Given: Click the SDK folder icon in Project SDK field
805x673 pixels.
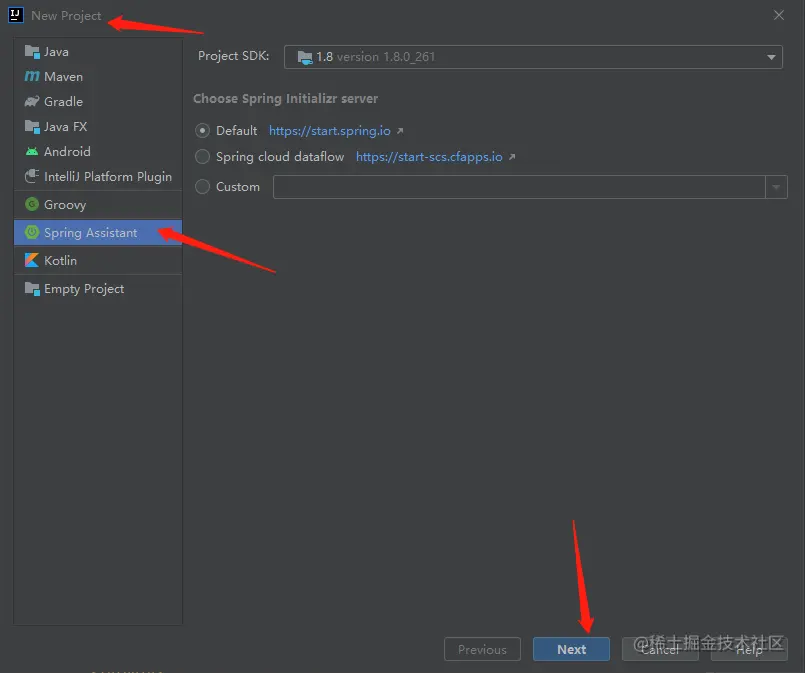Looking at the screenshot, I should coord(305,57).
